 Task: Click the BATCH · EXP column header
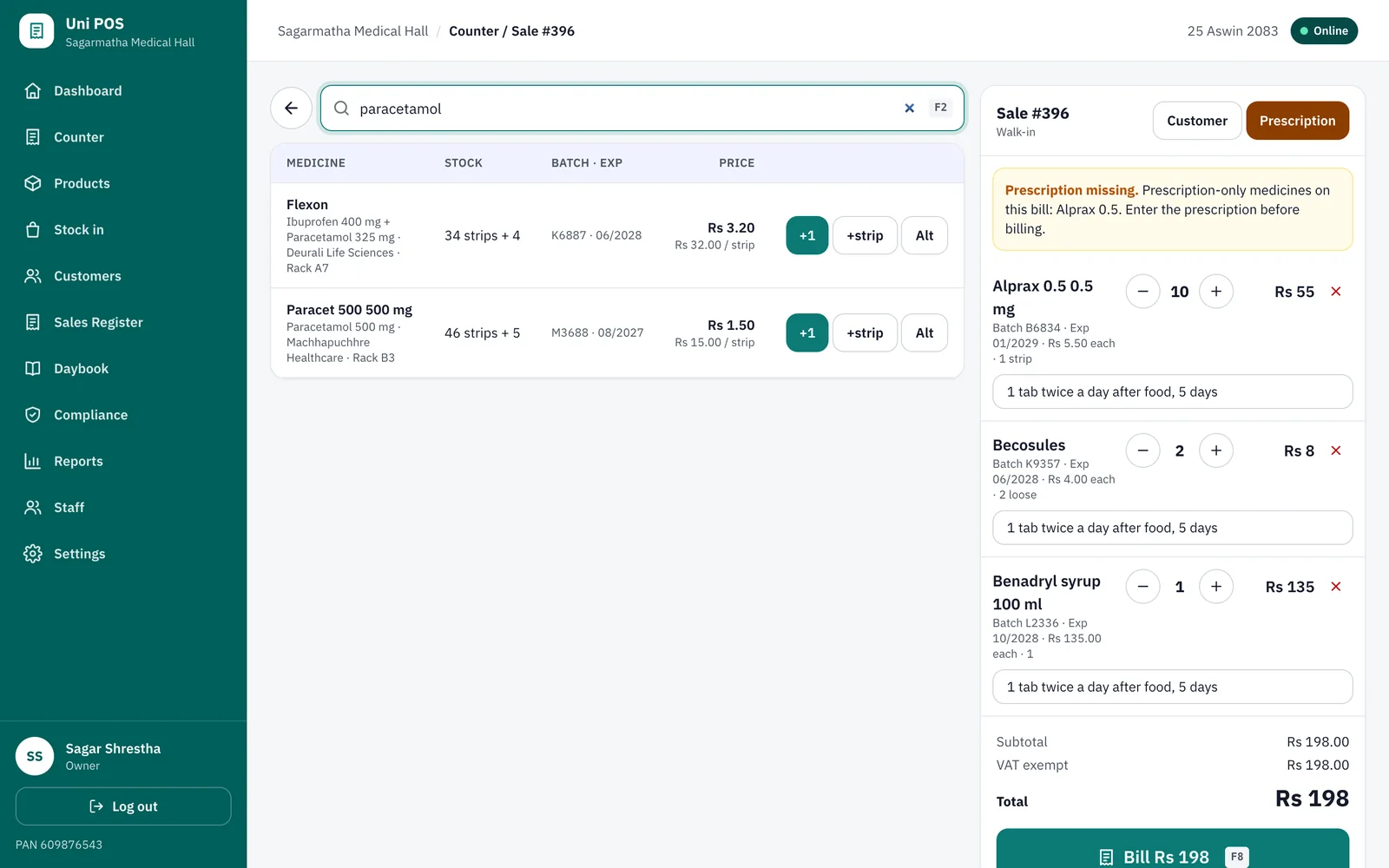(x=587, y=163)
